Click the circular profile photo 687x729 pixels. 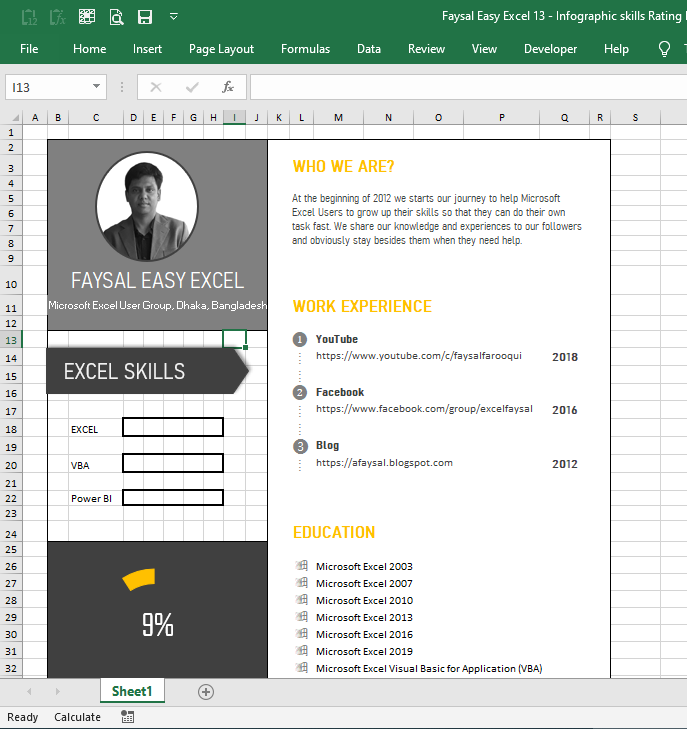pyautogui.click(x=147, y=206)
